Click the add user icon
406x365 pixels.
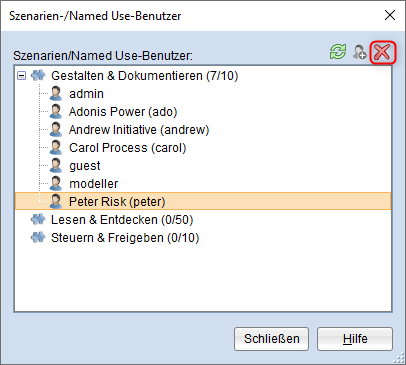pyautogui.click(x=360, y=52)
